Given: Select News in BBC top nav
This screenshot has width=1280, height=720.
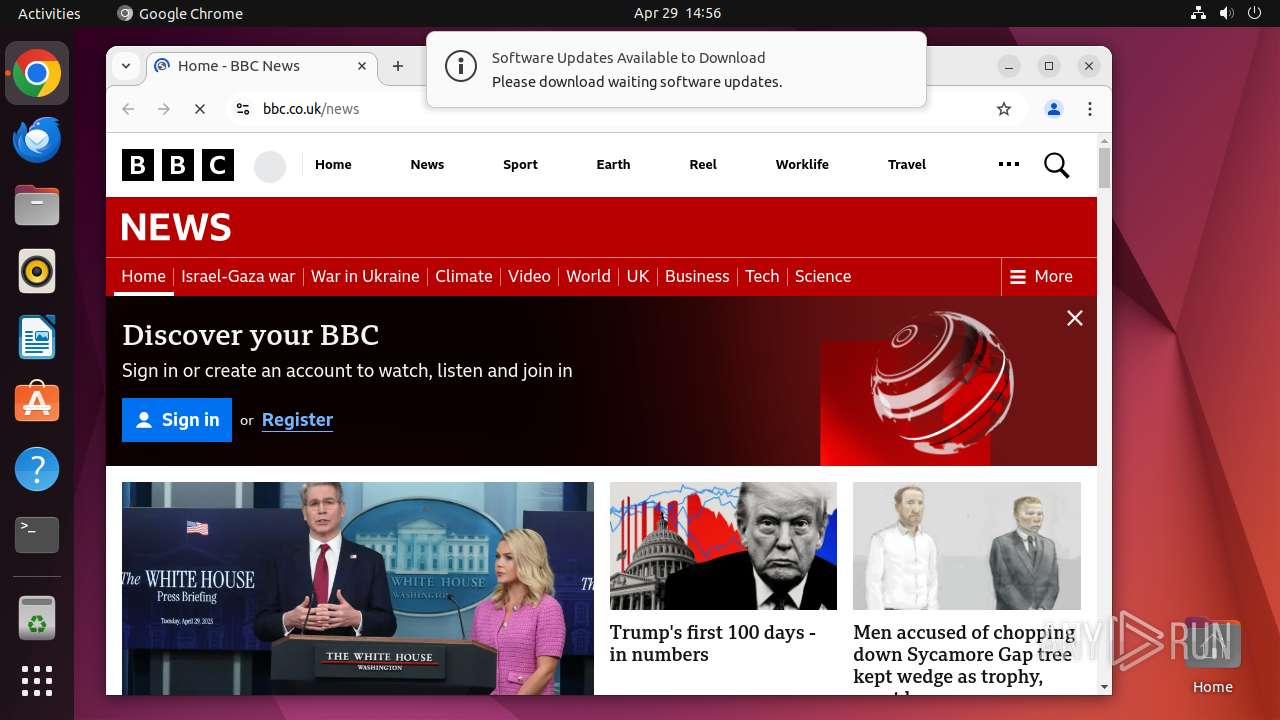Looking at the screenshot, I should click(427, 165).
